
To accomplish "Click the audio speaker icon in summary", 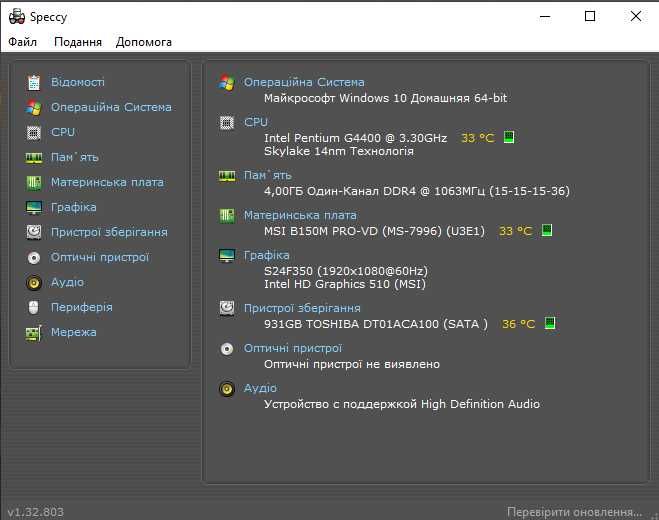I will coord(227,389).
